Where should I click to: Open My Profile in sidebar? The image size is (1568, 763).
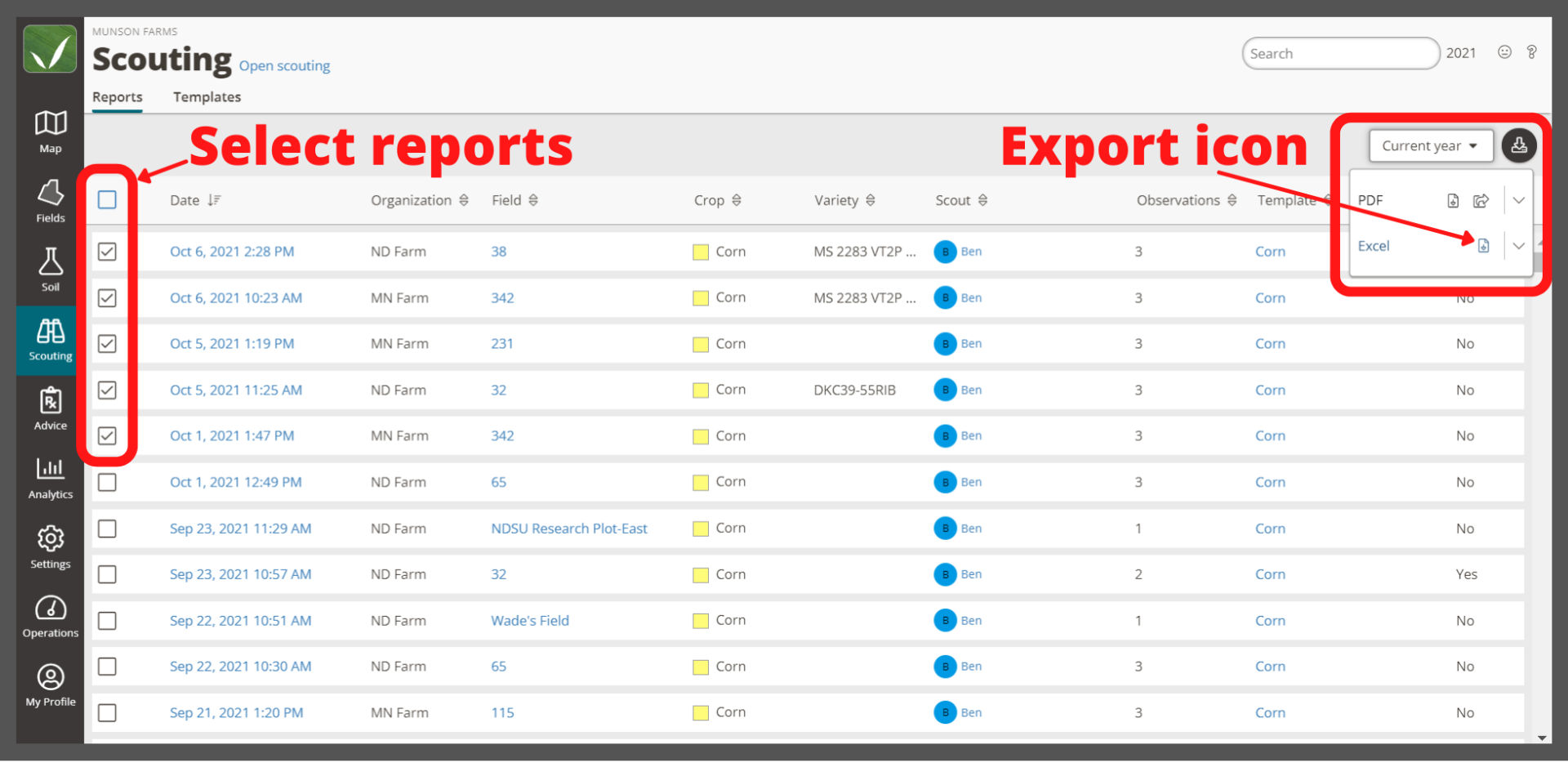[50, 685]
